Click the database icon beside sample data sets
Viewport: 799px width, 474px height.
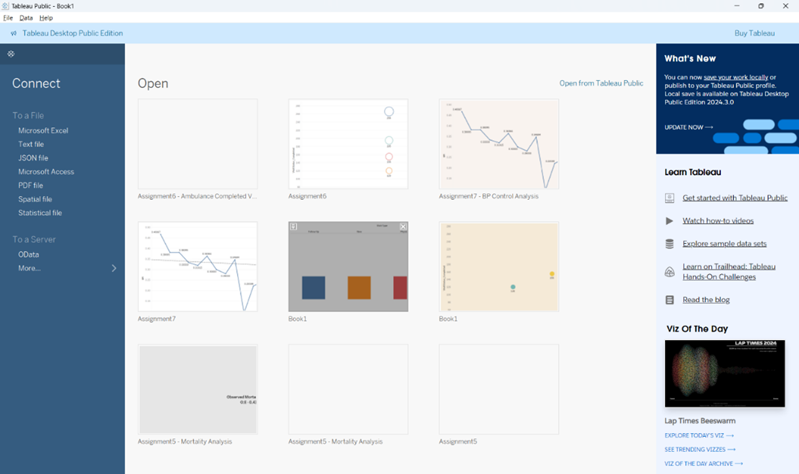[x=670, y=244]
